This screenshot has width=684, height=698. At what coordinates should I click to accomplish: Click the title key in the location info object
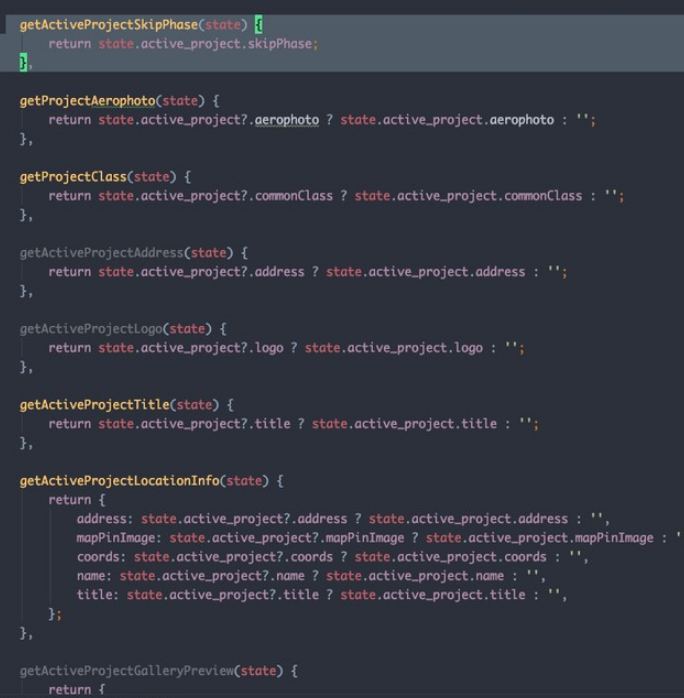pos(94,595)
